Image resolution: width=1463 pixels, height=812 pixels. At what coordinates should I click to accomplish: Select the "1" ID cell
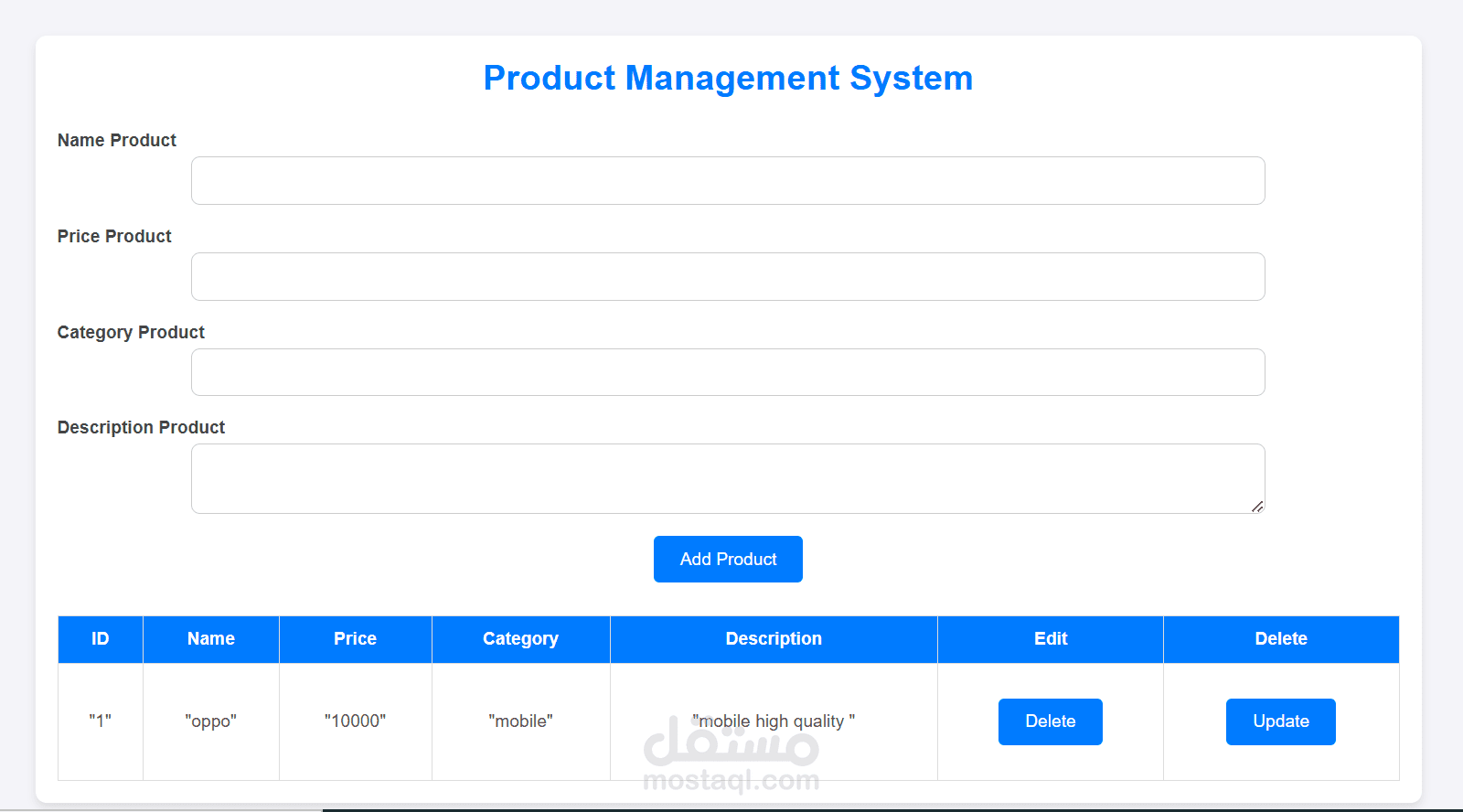tap(101, 721)
